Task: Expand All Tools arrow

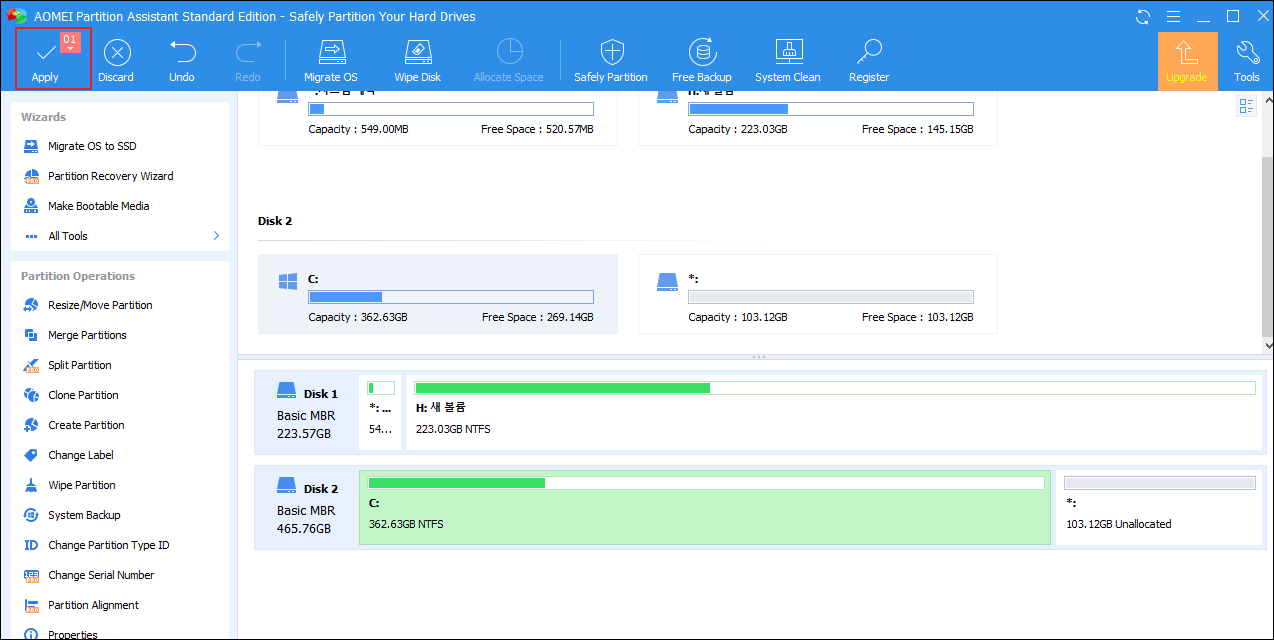Action: (x=216, y=236)
